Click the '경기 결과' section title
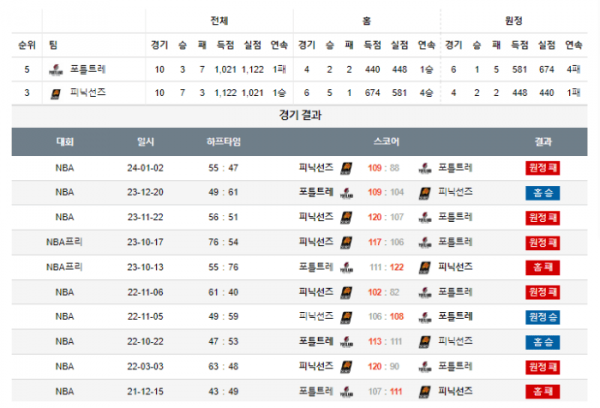 300,115
